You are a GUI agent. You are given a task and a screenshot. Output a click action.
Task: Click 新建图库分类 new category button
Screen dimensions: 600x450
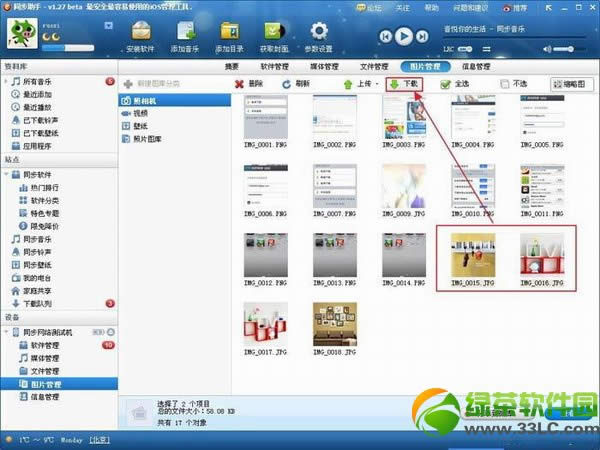pos(152,84)
